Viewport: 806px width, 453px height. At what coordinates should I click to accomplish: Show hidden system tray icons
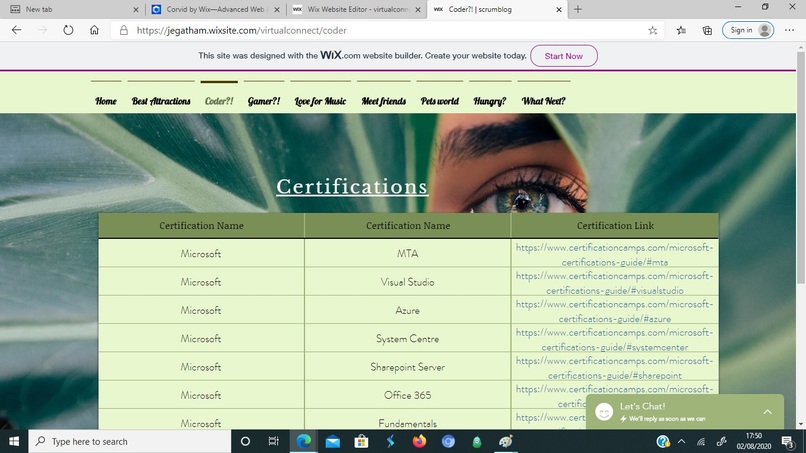tap(682, 441)
